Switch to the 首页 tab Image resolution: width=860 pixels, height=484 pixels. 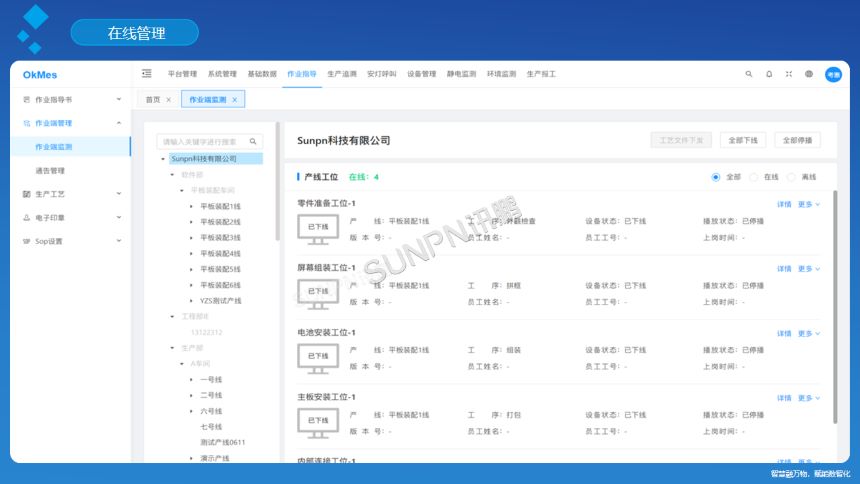tap(153, 100)
